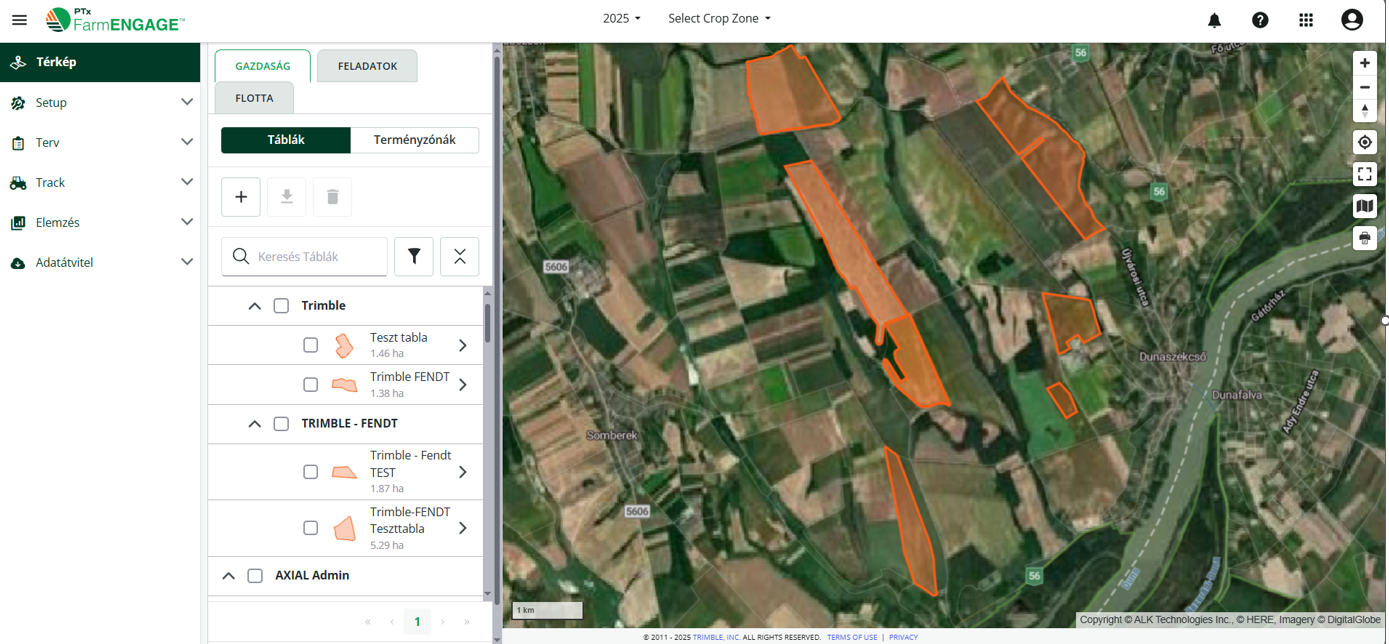Zoom in on the map
Viewport: 1389px width, 644px height.
coord(1365,63)
